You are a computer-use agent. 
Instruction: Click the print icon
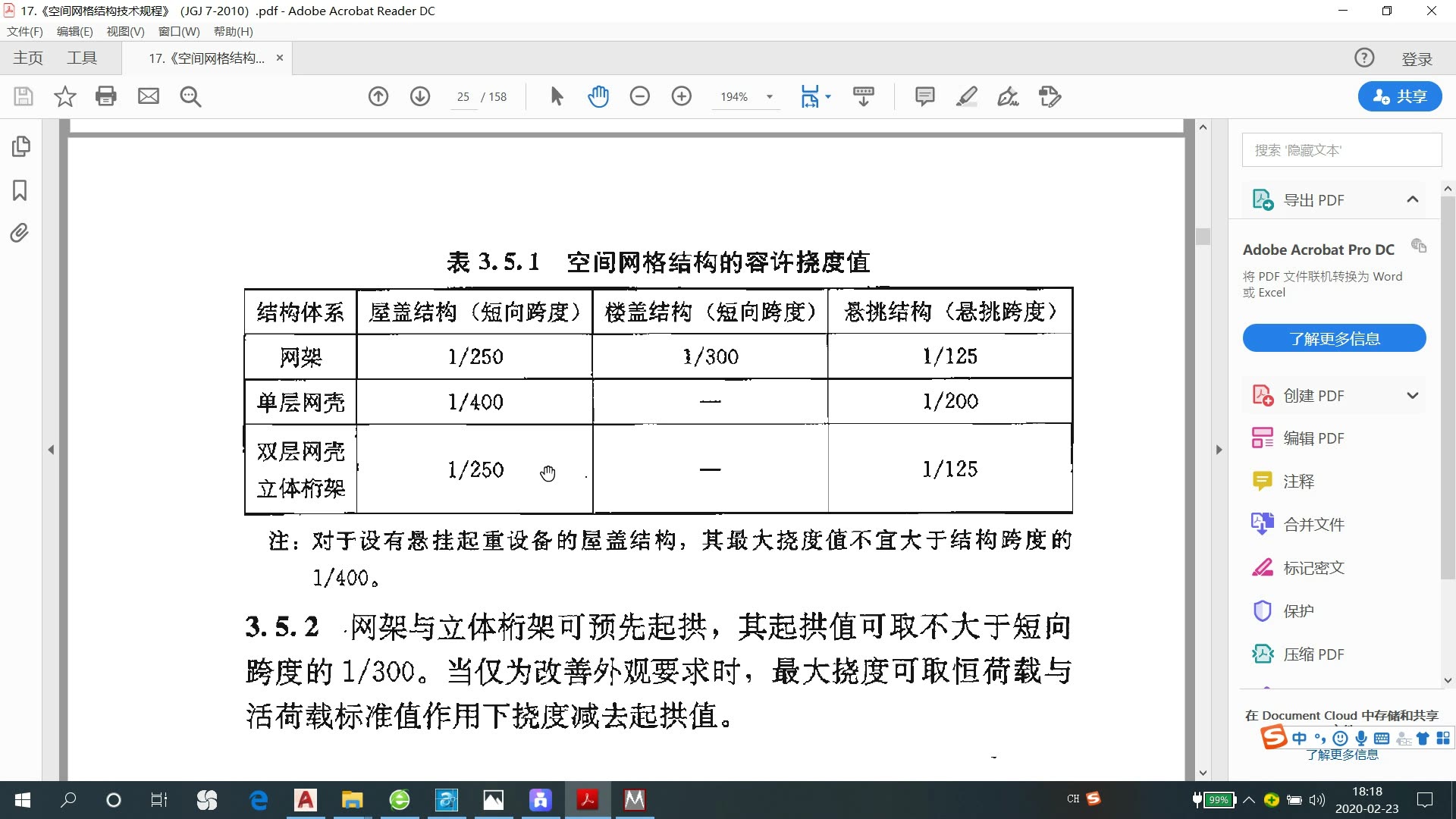coord(105,96)
